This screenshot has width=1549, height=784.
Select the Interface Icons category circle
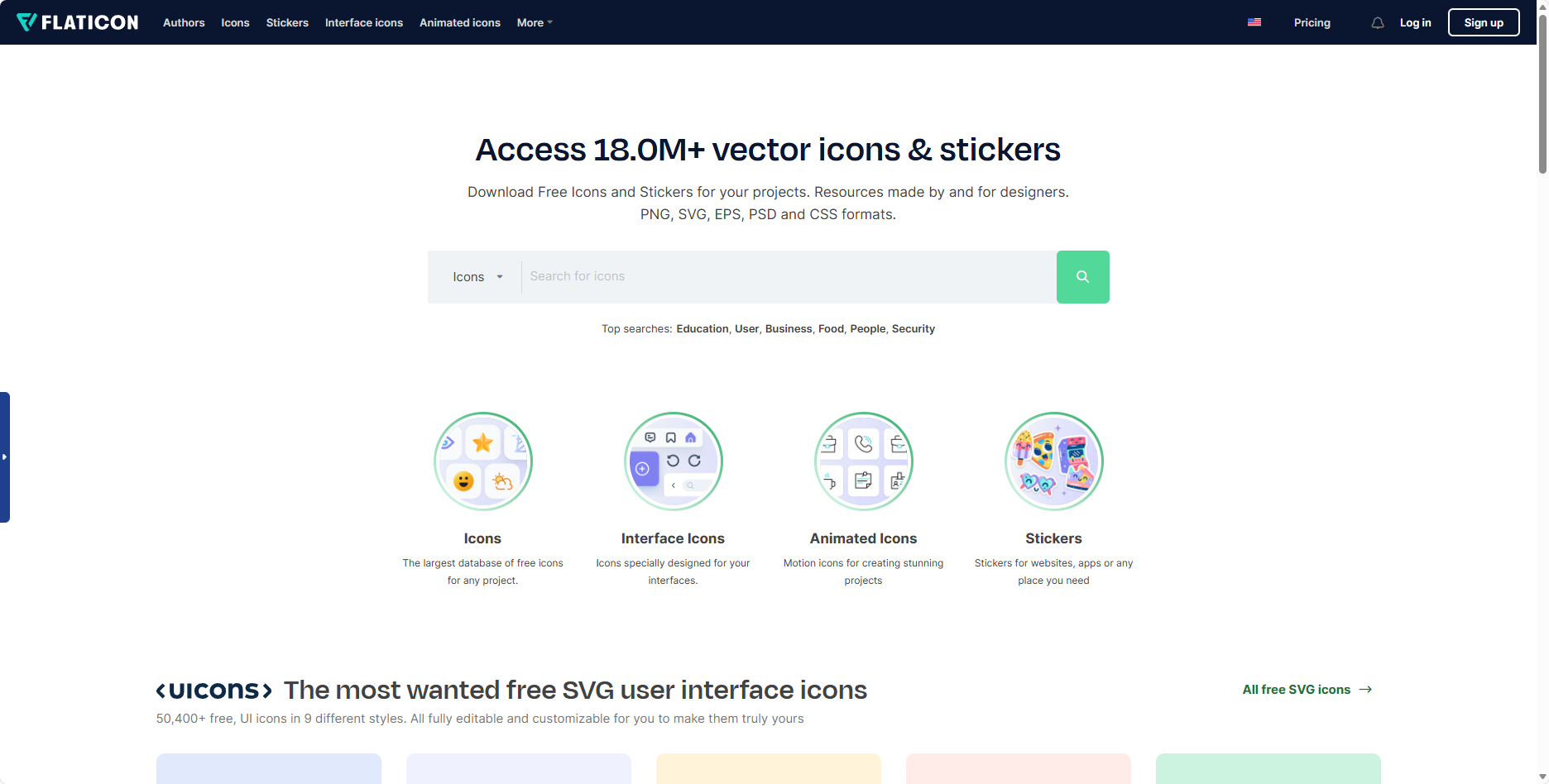(673, 461)
